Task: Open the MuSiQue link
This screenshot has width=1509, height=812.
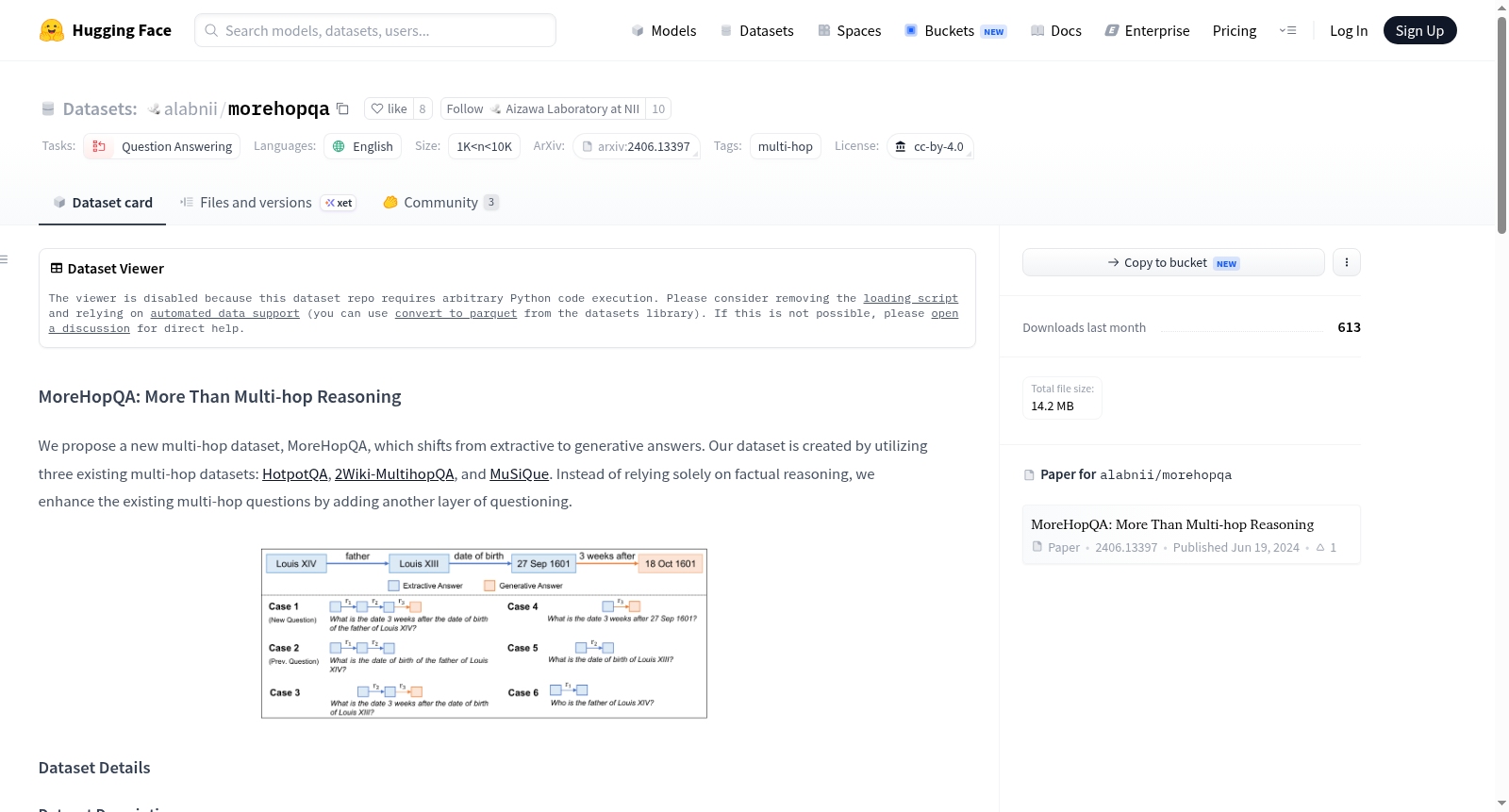Action: point(519,473)
